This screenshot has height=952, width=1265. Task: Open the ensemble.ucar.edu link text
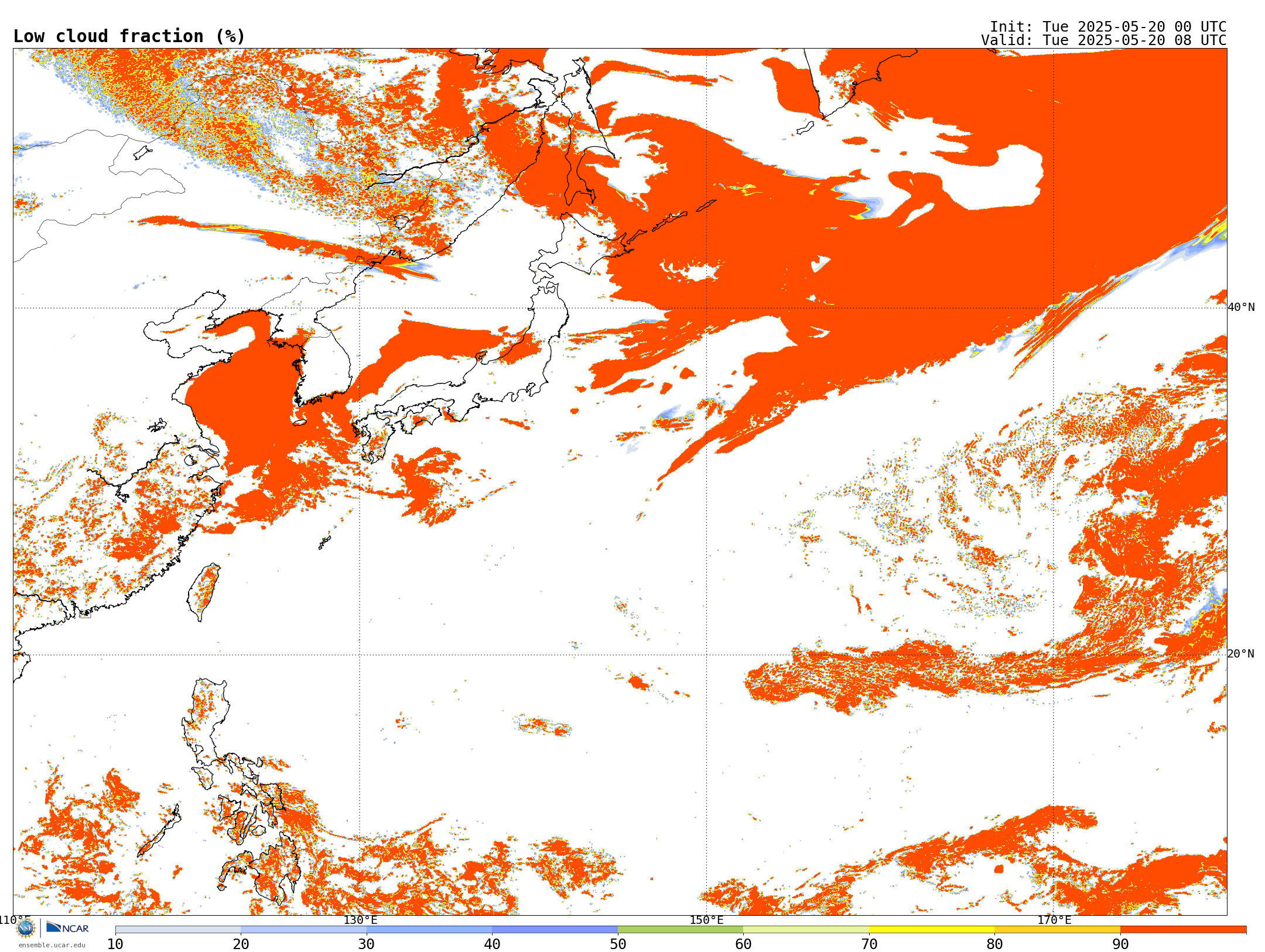pos(52,945)
